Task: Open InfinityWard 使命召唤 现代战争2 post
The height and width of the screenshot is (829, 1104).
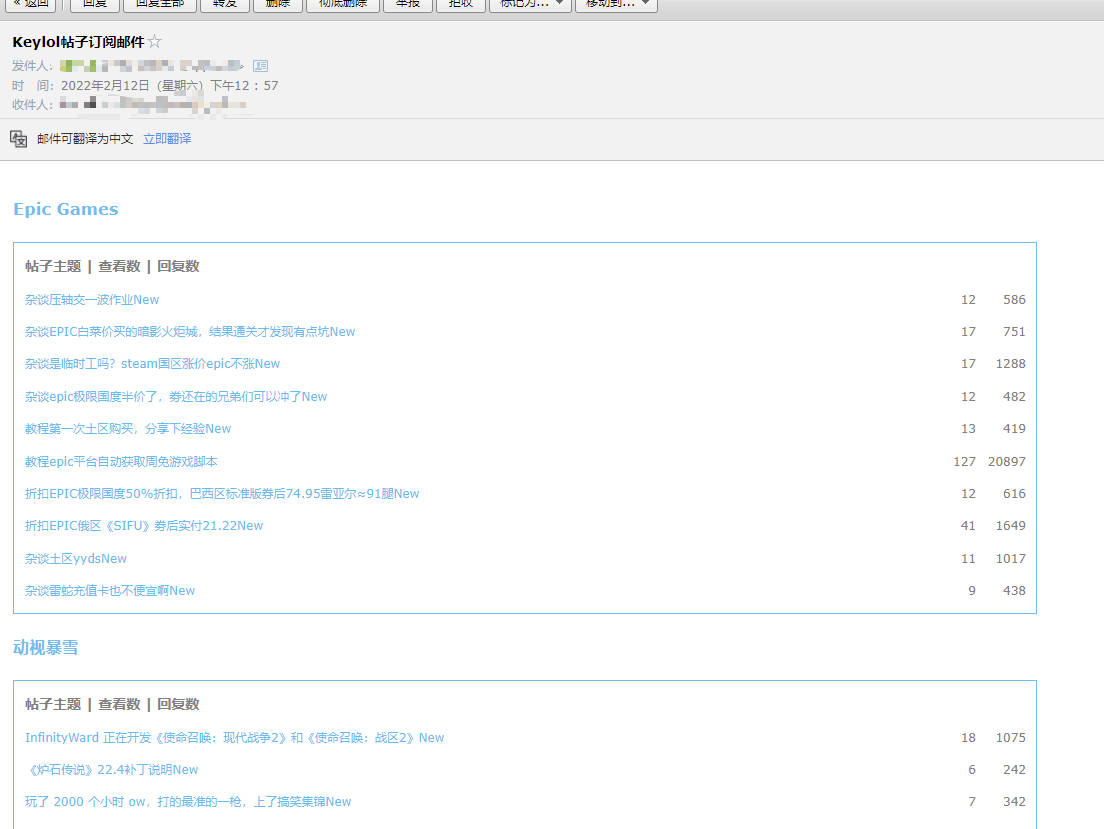Action: coord(234,737)
